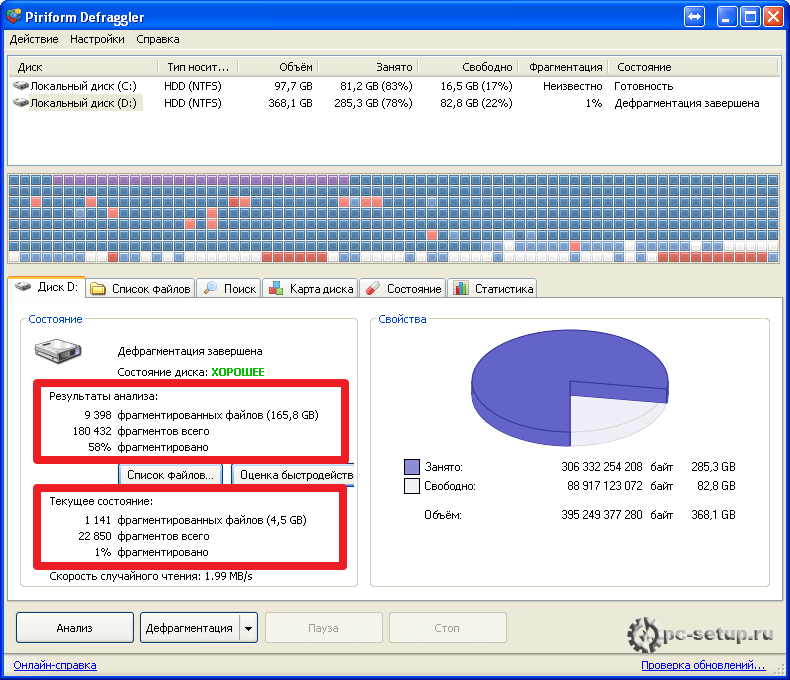Click the drive icon on the Диск D: tab
The width and height of the screenshot is (790, 680).
23,287
